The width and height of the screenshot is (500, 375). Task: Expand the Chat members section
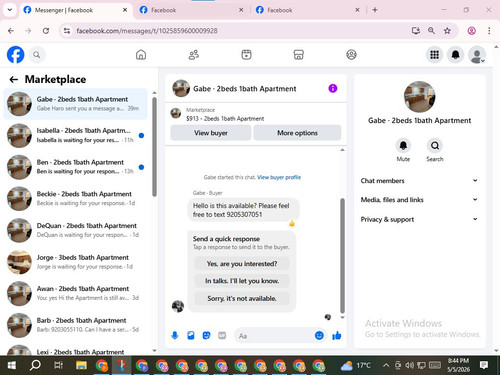(x=419, y=181)
